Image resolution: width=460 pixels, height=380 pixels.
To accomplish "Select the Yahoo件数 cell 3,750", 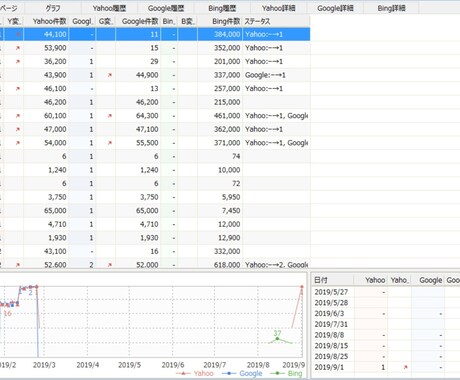I will [46, 197].
